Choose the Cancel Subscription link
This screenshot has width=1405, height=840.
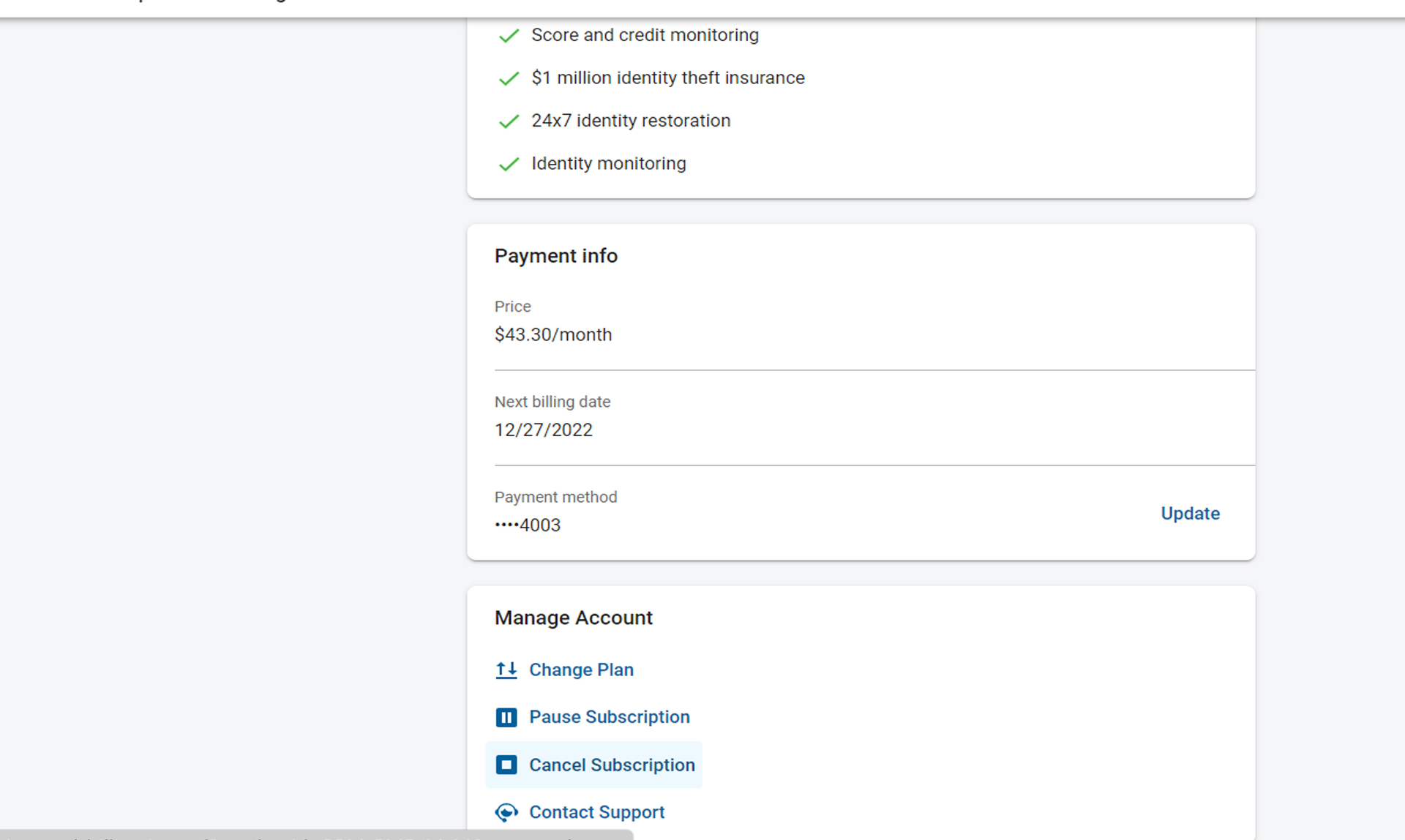[x=612, y=765]
